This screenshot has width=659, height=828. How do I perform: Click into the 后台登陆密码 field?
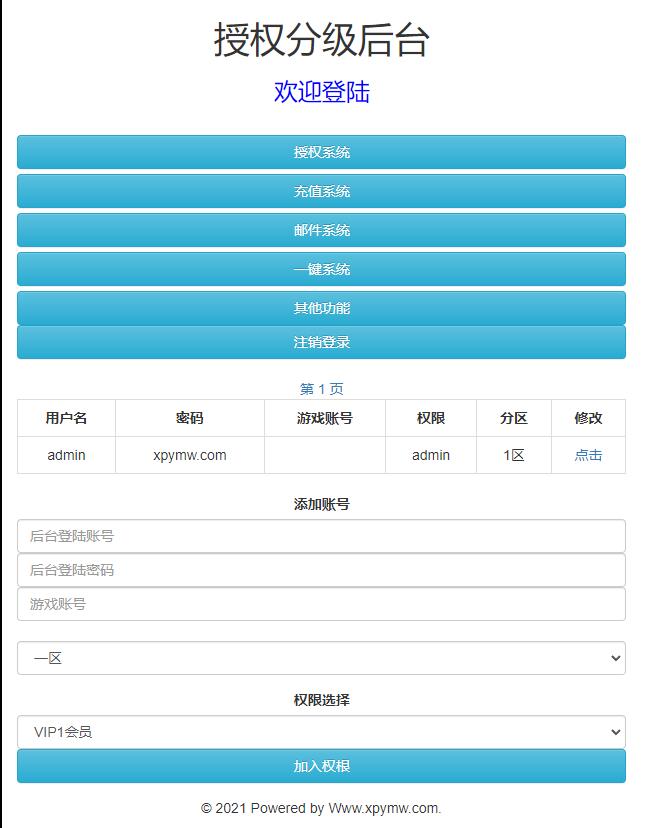[321, 570]
